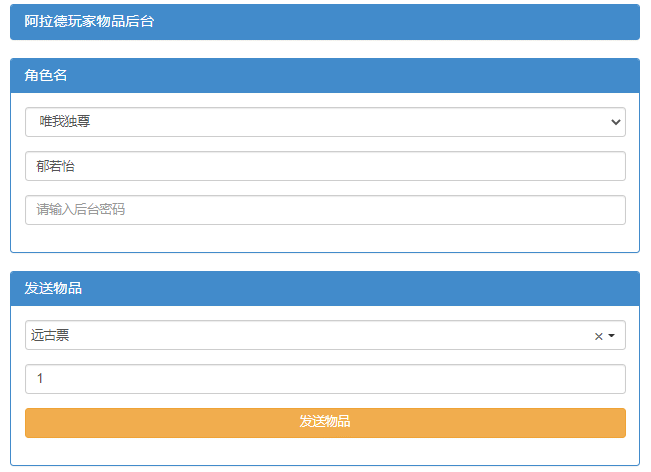Screen dimensions: 651x472
Task: Clear the 远古票 selection with the × icon
Action: pyautogui.click(x=598, y=336)
